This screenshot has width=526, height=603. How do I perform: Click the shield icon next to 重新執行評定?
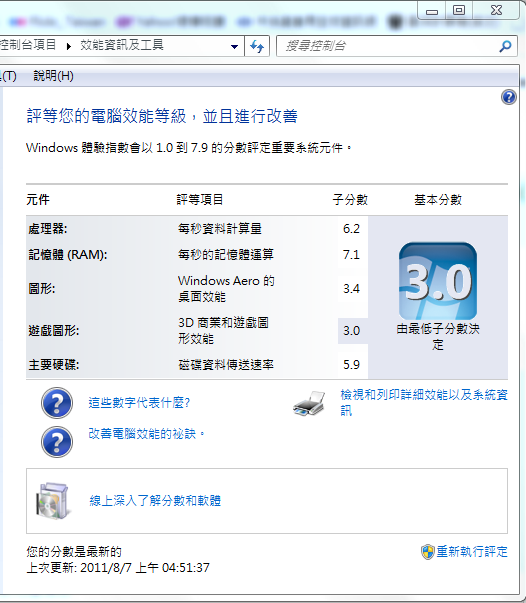tap(427, 552)
